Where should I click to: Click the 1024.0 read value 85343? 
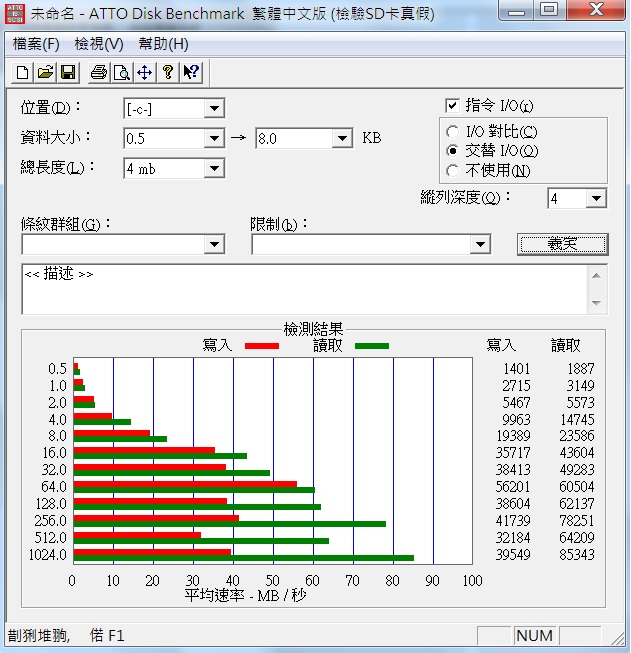[576, 555]
